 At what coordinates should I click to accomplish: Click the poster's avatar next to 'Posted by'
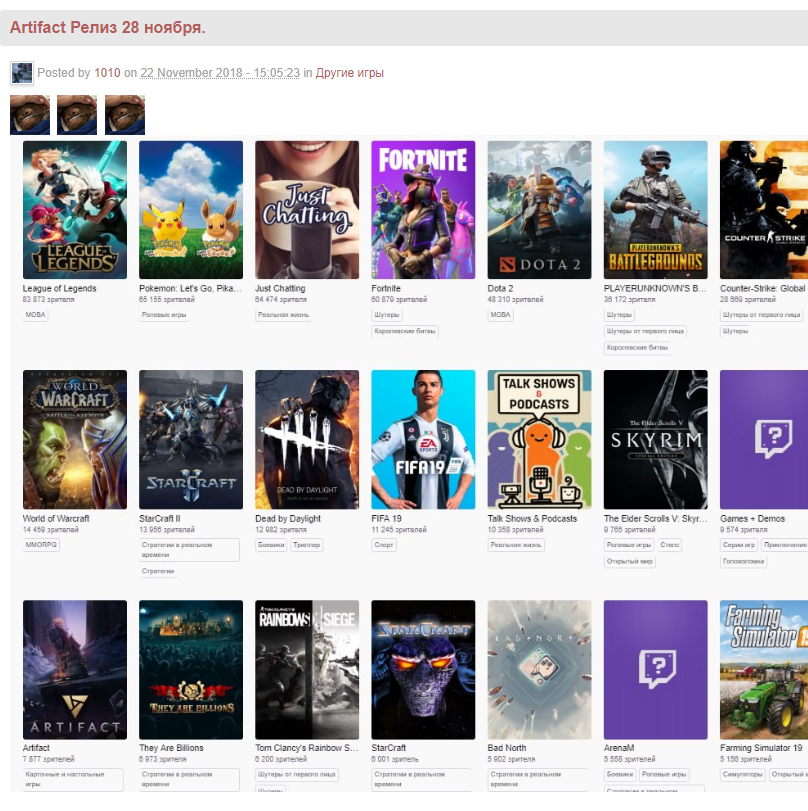click(22, 73)
